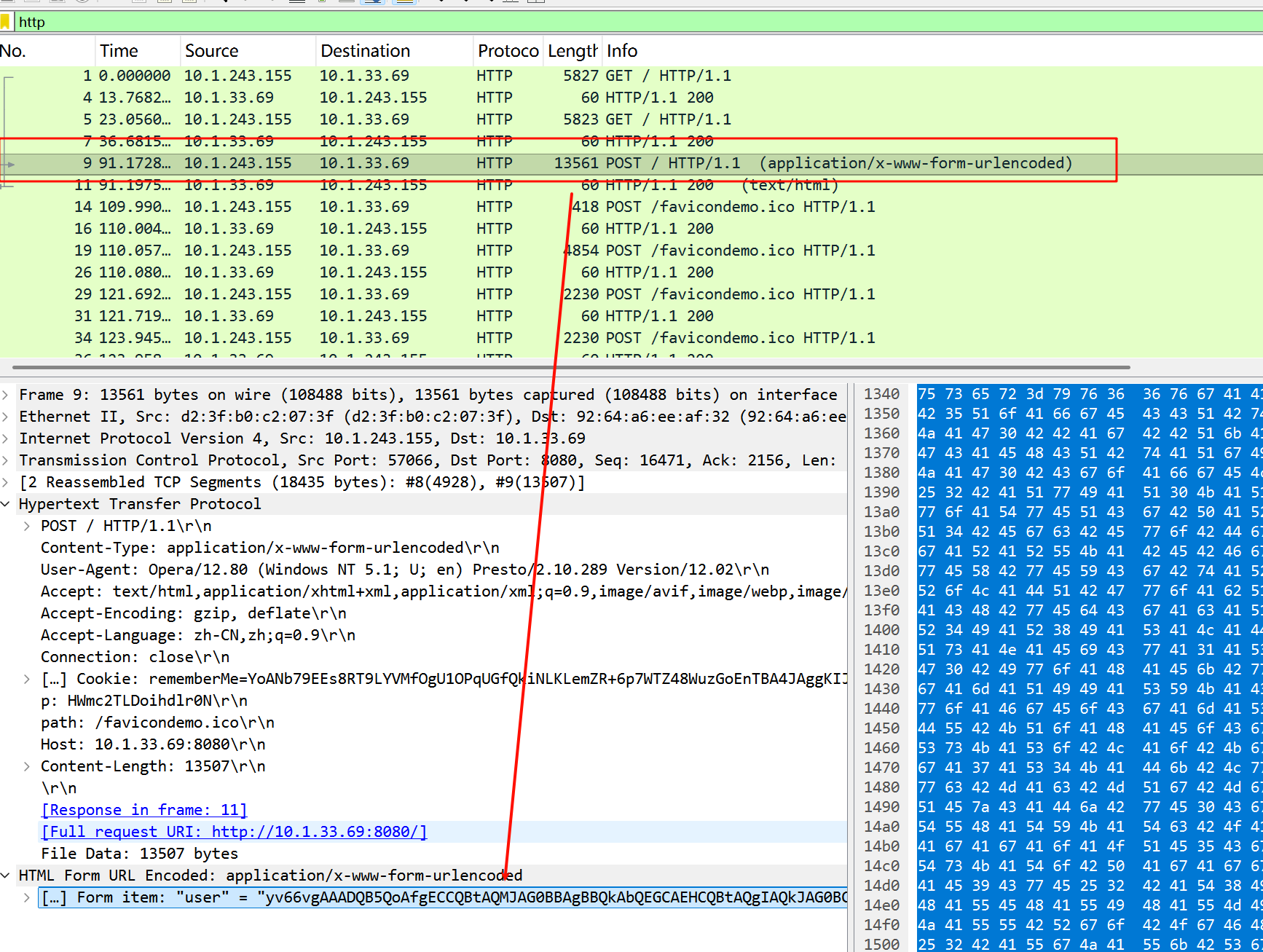Collapse the HTML Form URL Encoded section
Screen dimensions: 1263x952
[6, 876]
